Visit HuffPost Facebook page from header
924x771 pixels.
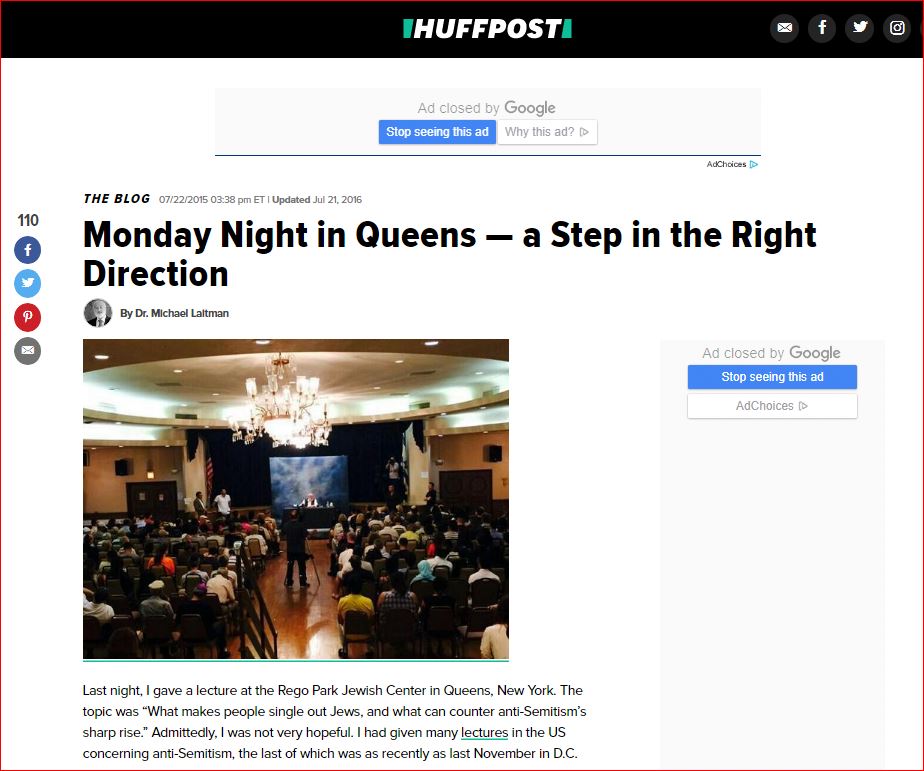point(822,28)
